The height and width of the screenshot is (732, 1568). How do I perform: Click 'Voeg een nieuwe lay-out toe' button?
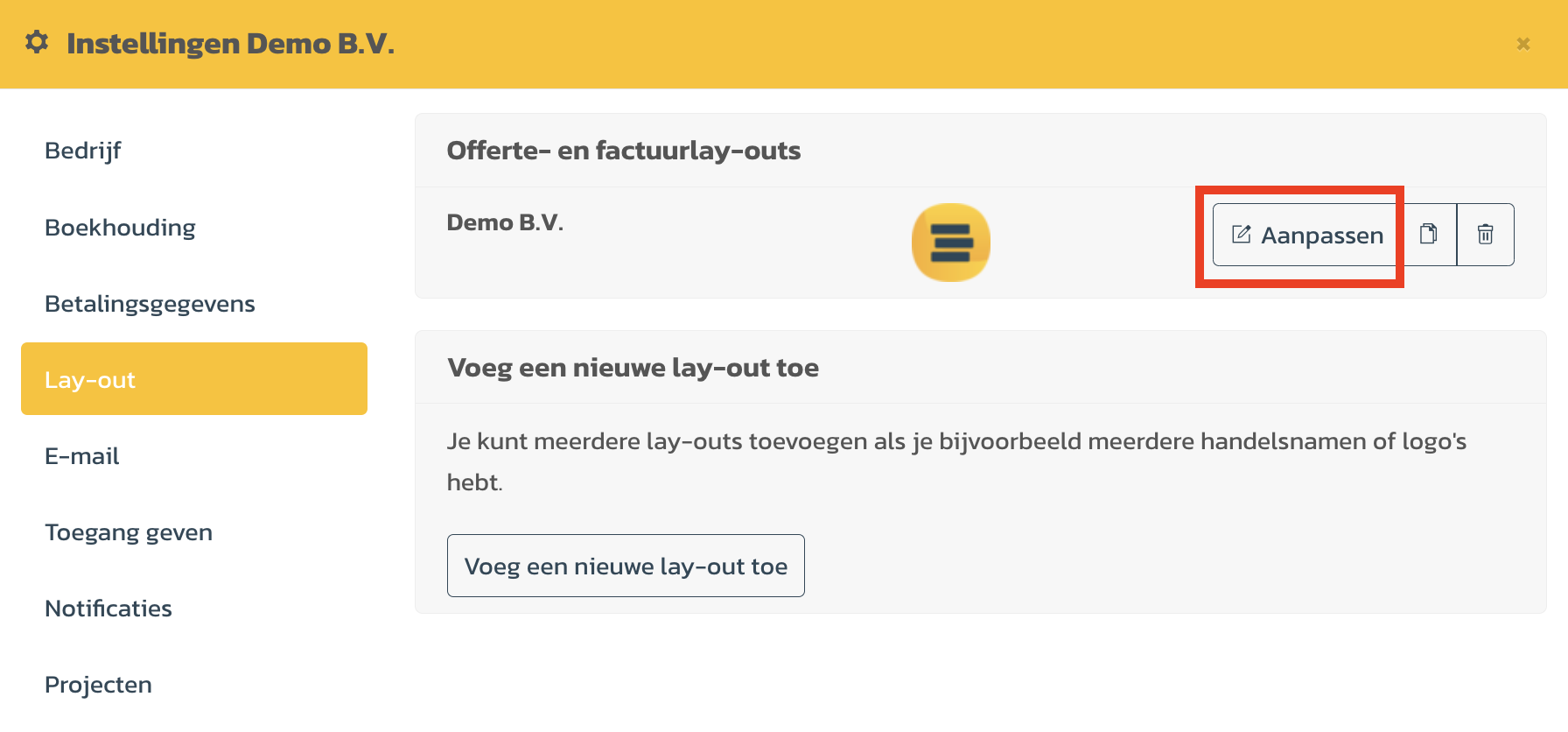[626, 566]
